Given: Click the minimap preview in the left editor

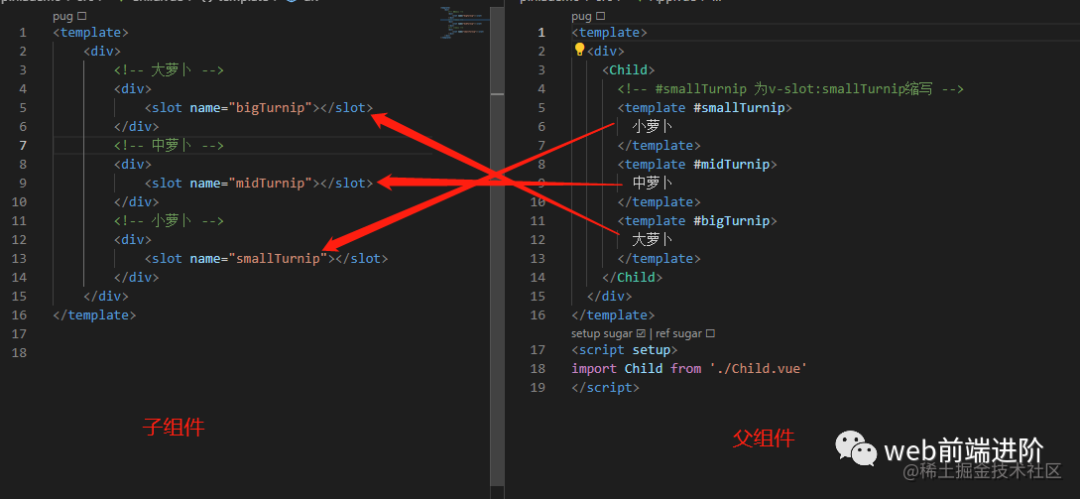Looking at the screenshot, I should click(466, 23).
